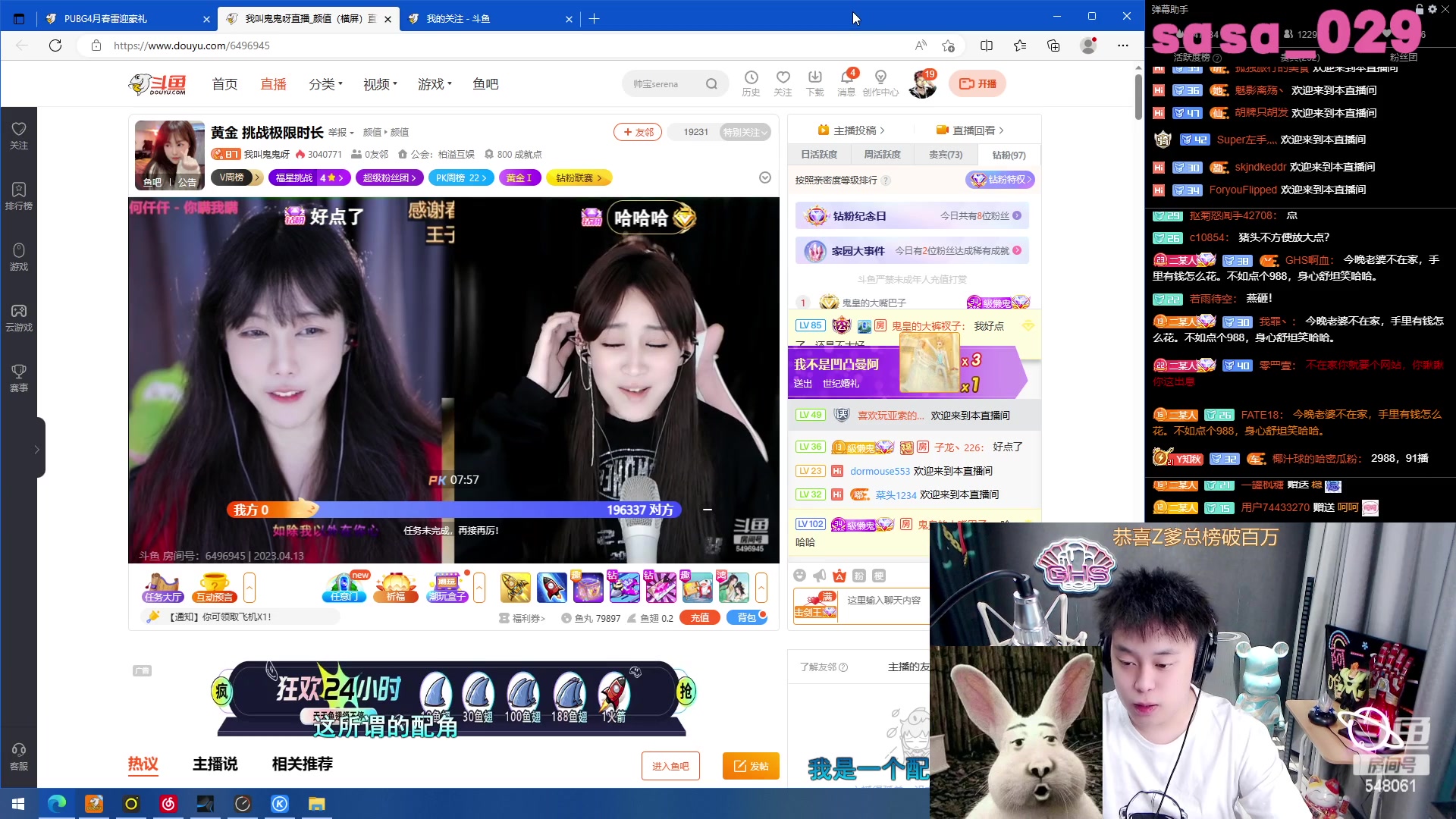This screenshot has height=819, width=1456.
Task: Open the 任意门 activity icon
Action: (345, 588)
